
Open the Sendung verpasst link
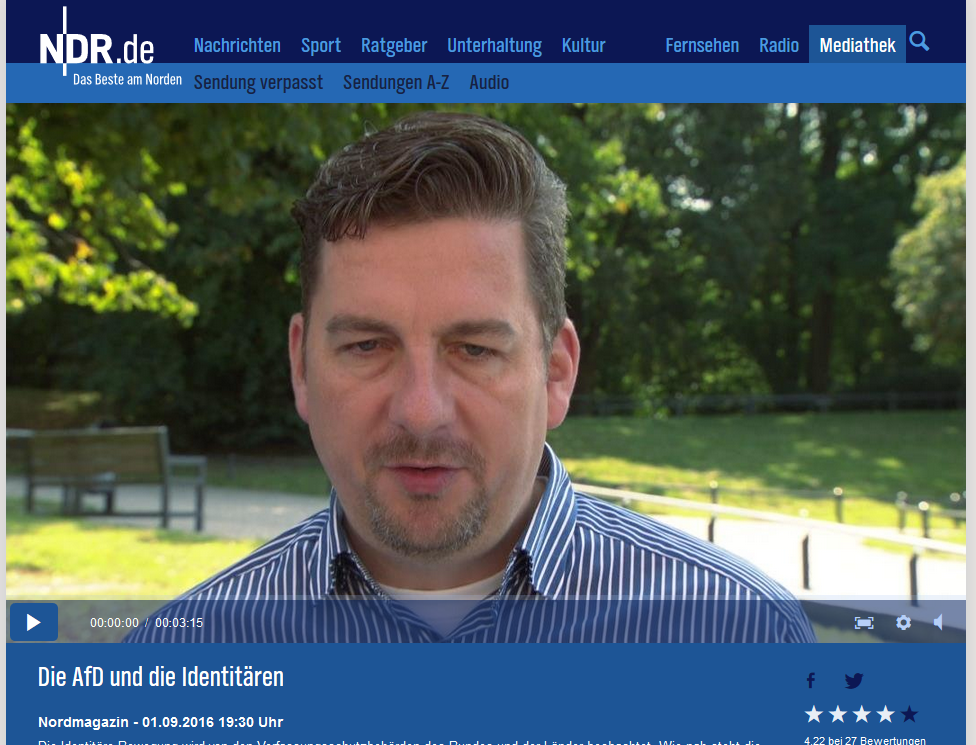pyautogui.click(x=258, y=82)
